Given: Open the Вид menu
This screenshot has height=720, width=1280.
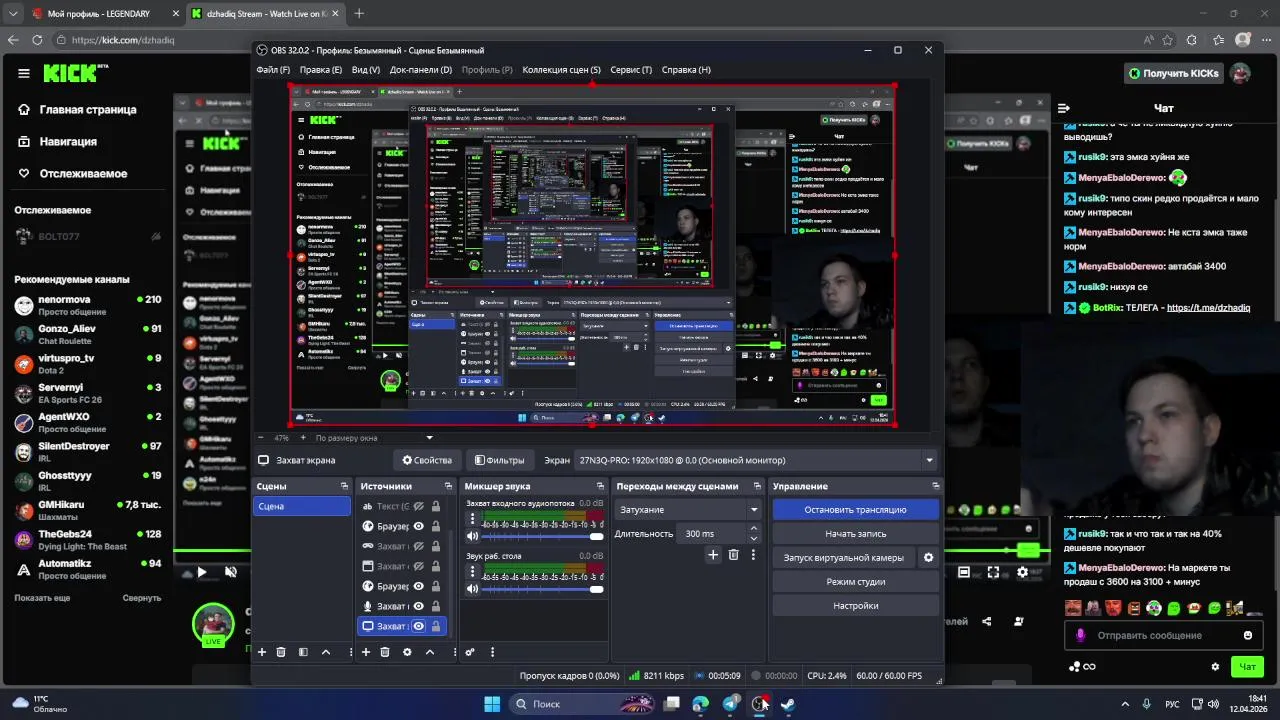Looking at the screenshot, I should (366, 70).
